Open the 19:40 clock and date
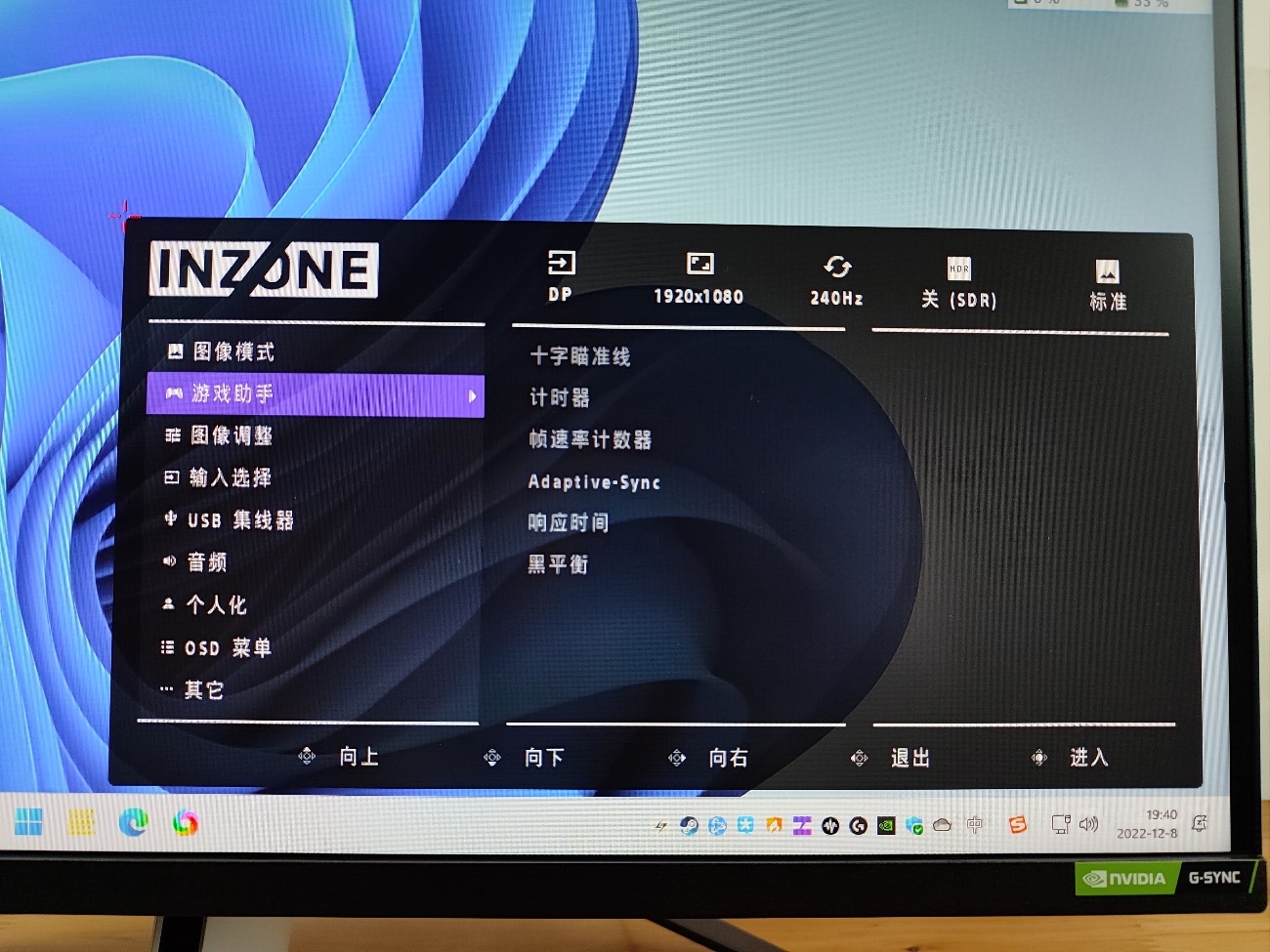Viewport: 1270px width, 952px height. coord(1147,824)
